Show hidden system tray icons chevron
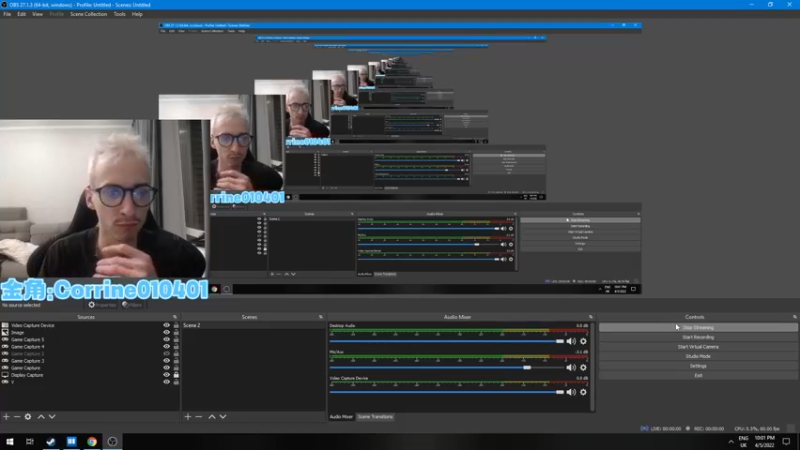Screen dimensions: 800x450 point(731,442)
